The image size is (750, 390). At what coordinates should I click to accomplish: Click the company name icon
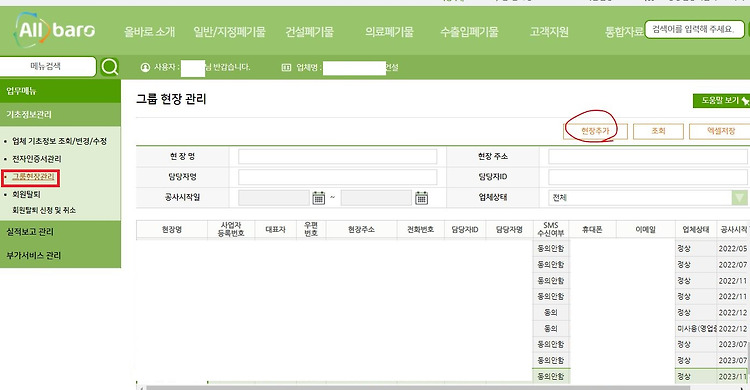(x=286, y=67)
